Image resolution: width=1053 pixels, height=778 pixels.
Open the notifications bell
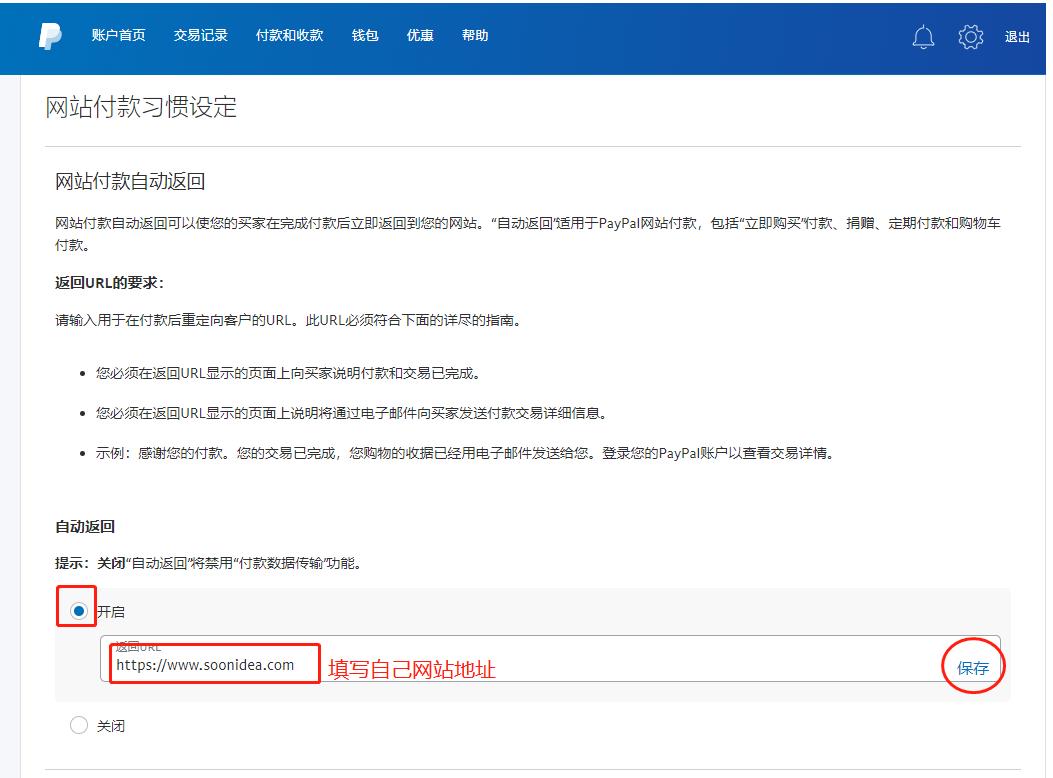tap(923, 37)
